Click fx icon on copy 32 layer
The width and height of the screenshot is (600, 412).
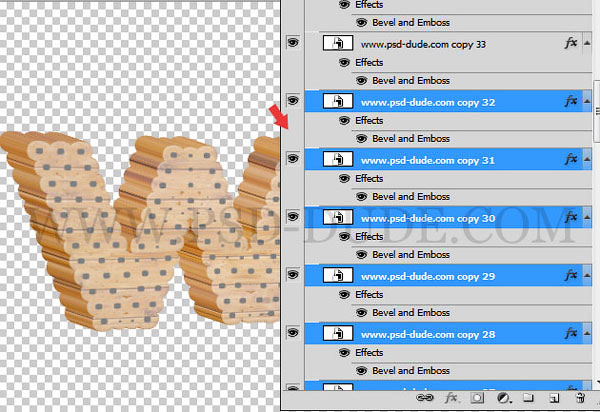click(x=571, y=101)
